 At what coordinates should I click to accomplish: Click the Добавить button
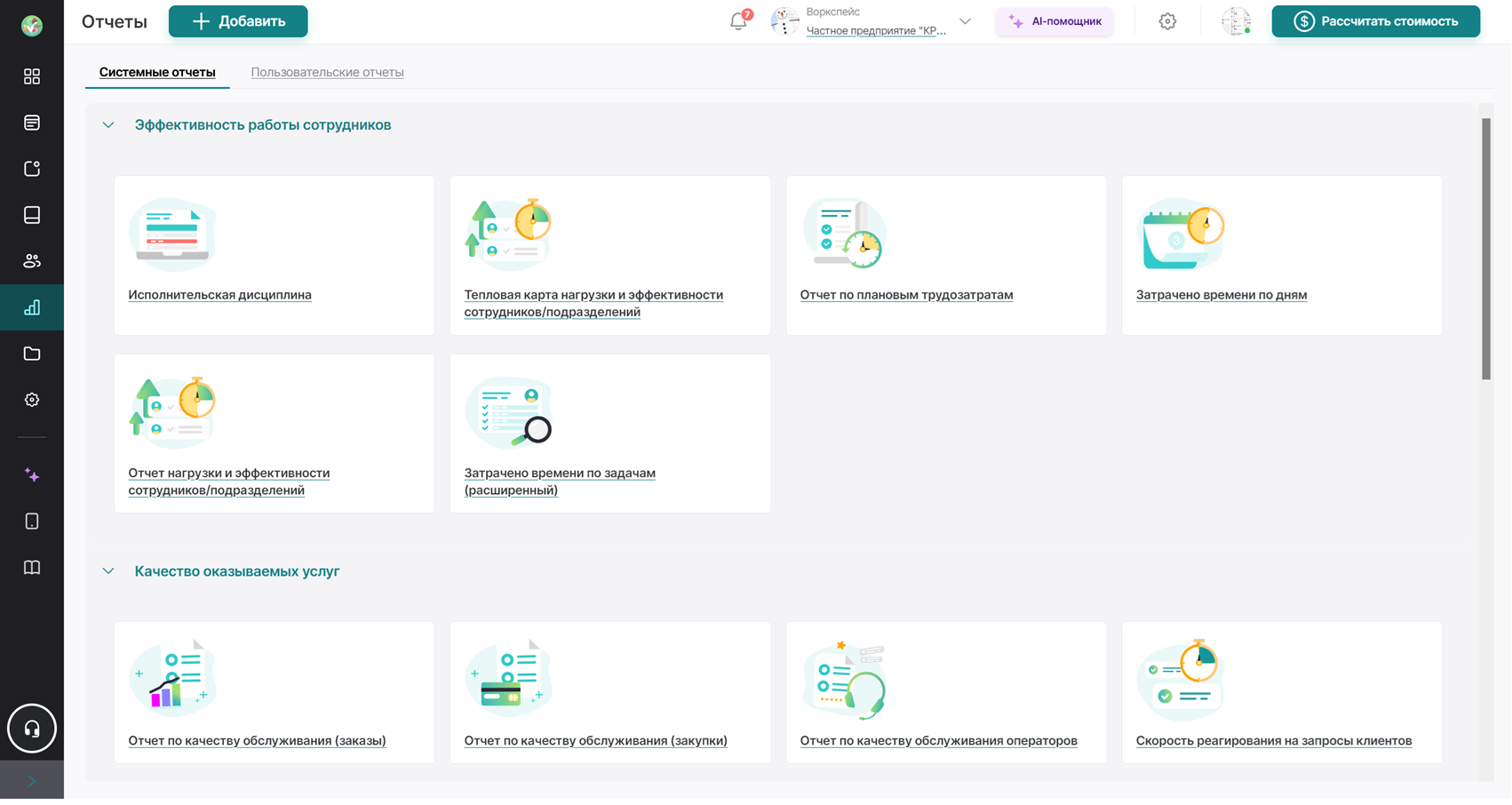point(238,21)
